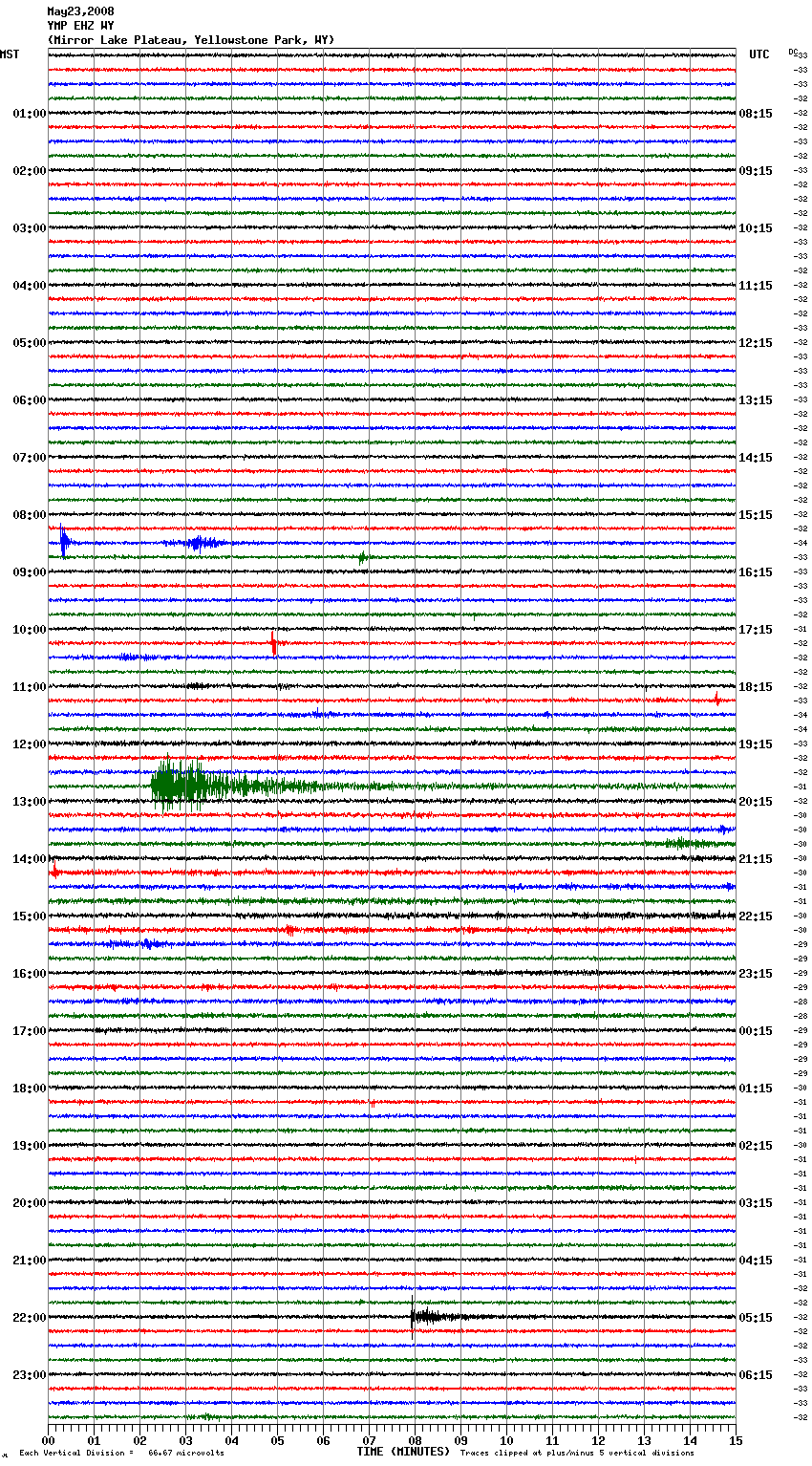Click the 20:15 UTC time label

(x=756, y=802)
